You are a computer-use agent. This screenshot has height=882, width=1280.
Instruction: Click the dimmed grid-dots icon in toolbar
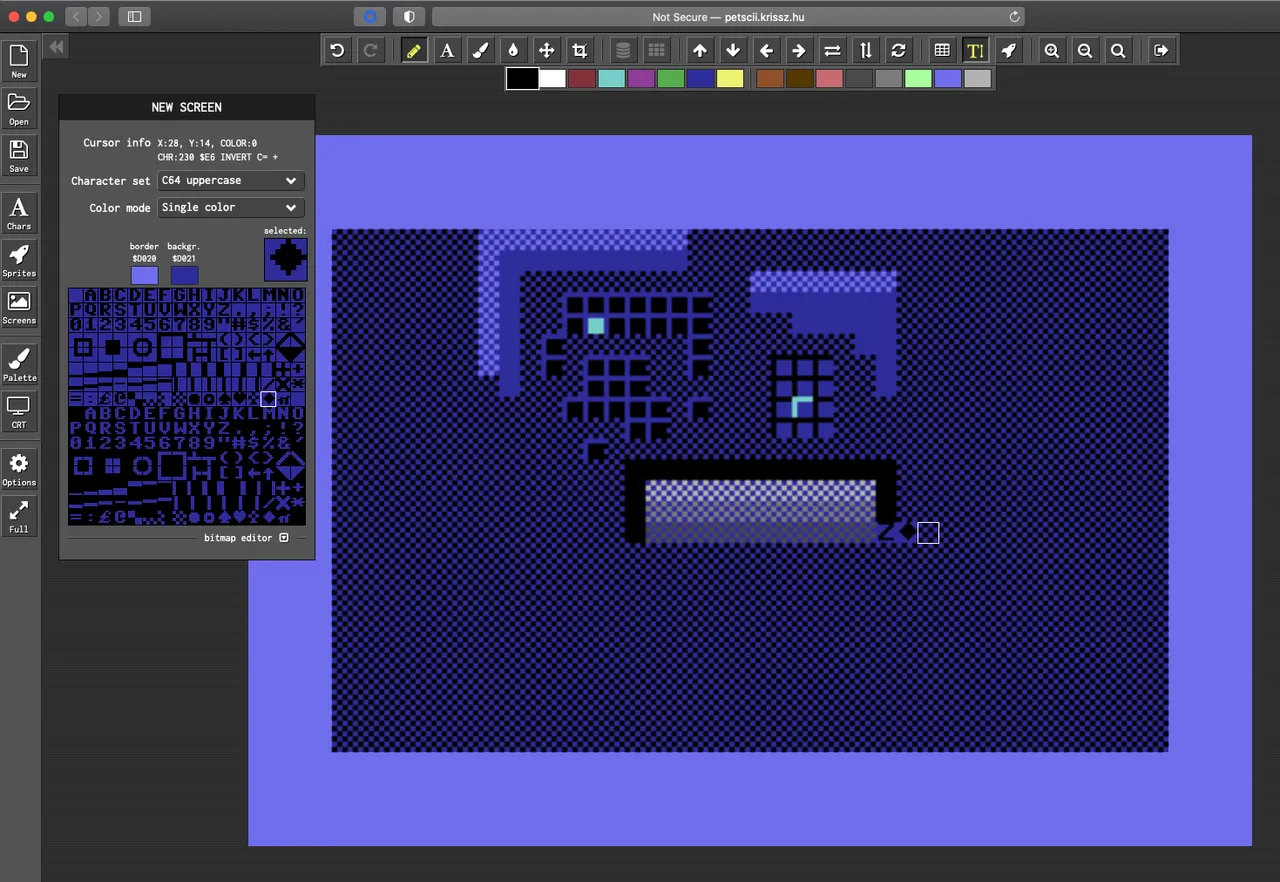coord(656,50)
